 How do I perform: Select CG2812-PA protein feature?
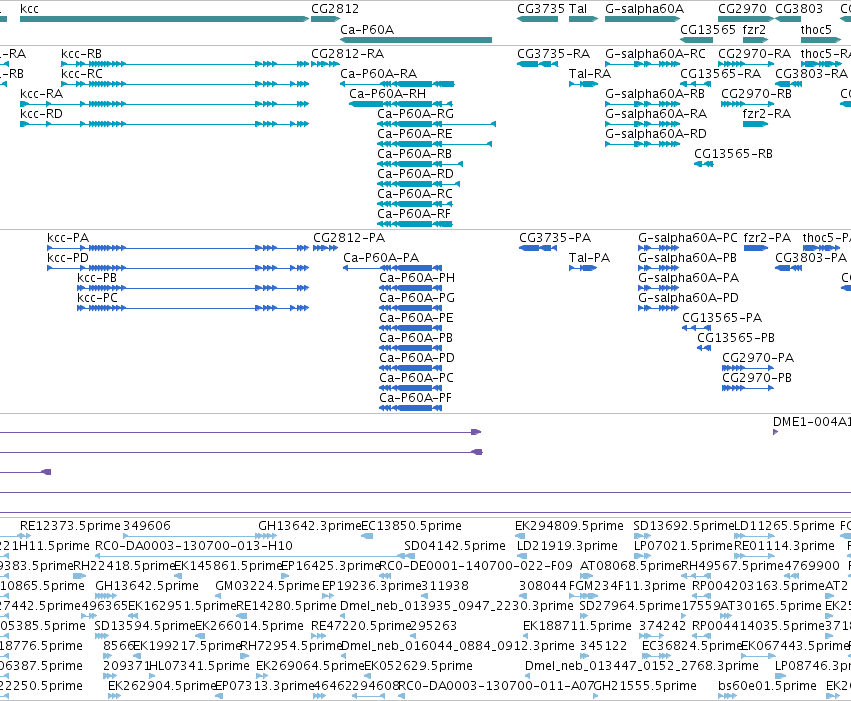pyautogui.click(x=326, y=248)
